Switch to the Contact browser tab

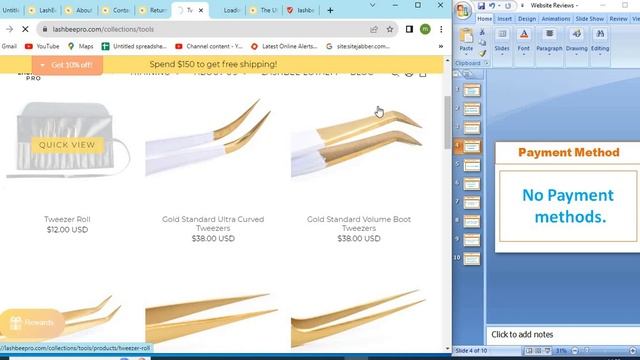pyautogui.click(x=116, y=11)
